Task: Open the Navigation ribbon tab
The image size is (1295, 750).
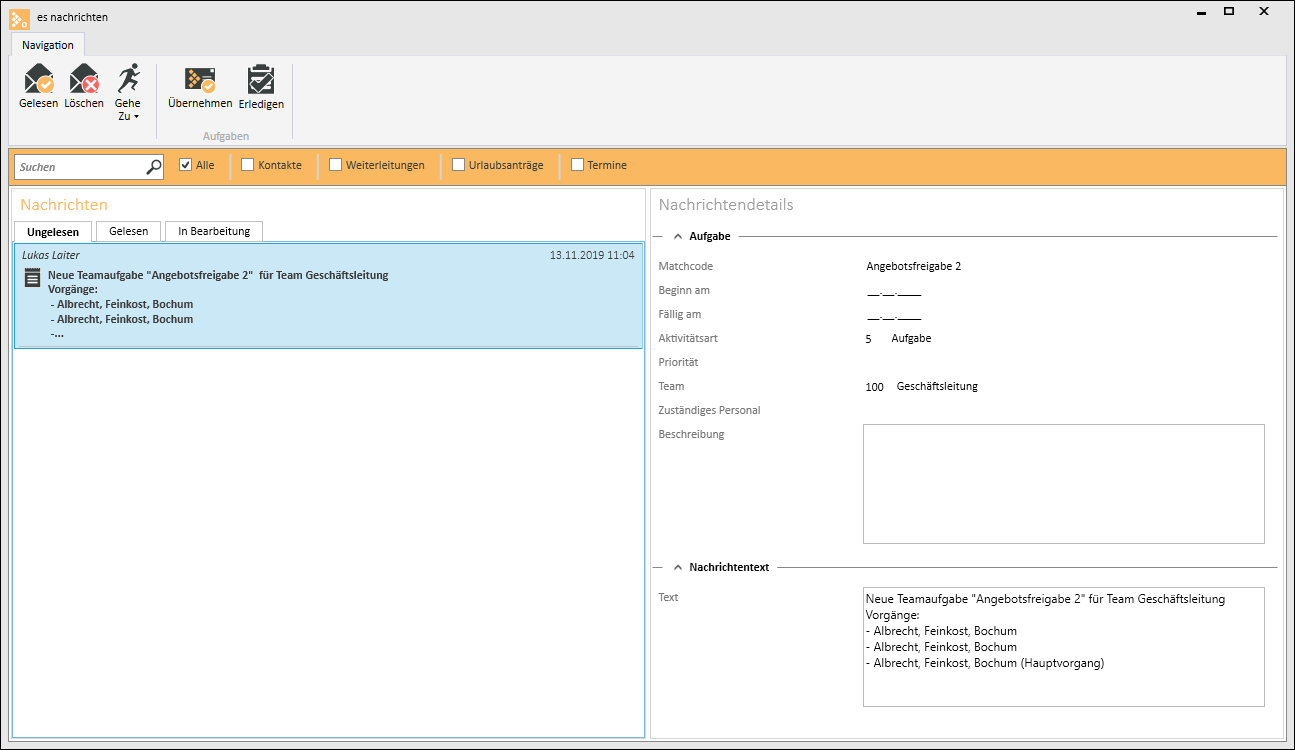Action: (x=48, y=45)
